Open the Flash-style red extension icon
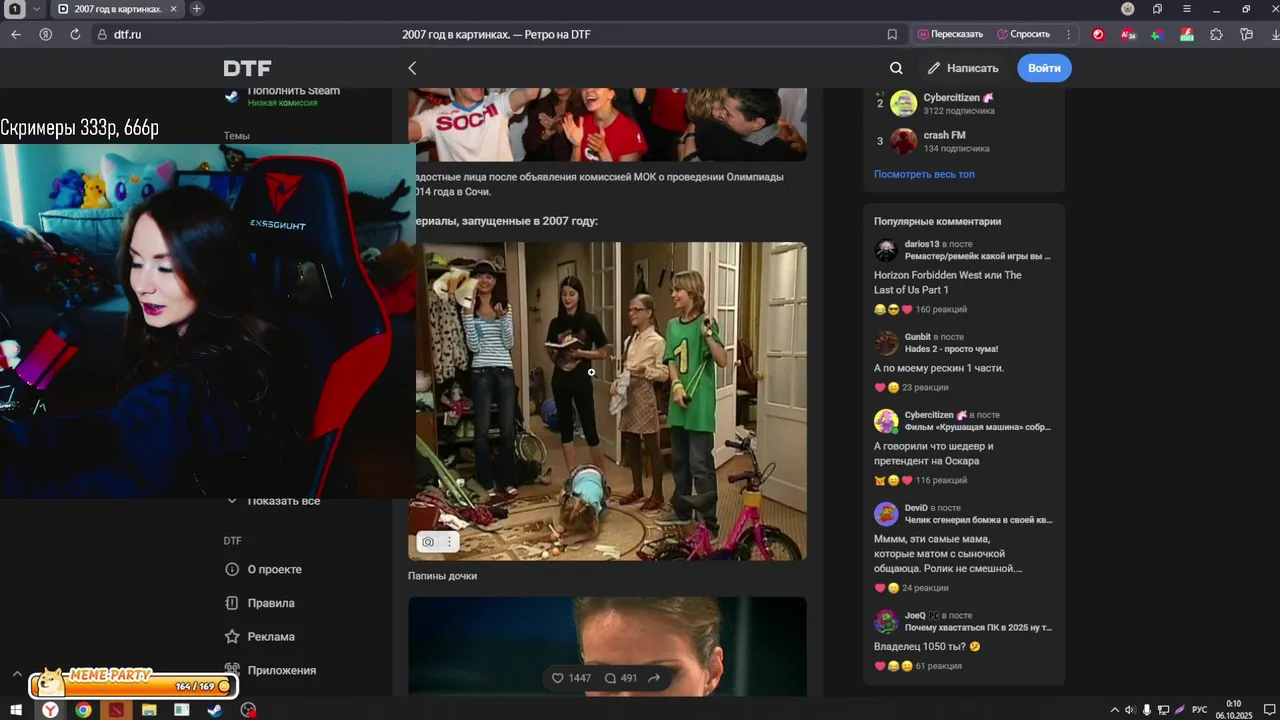 1187,34
